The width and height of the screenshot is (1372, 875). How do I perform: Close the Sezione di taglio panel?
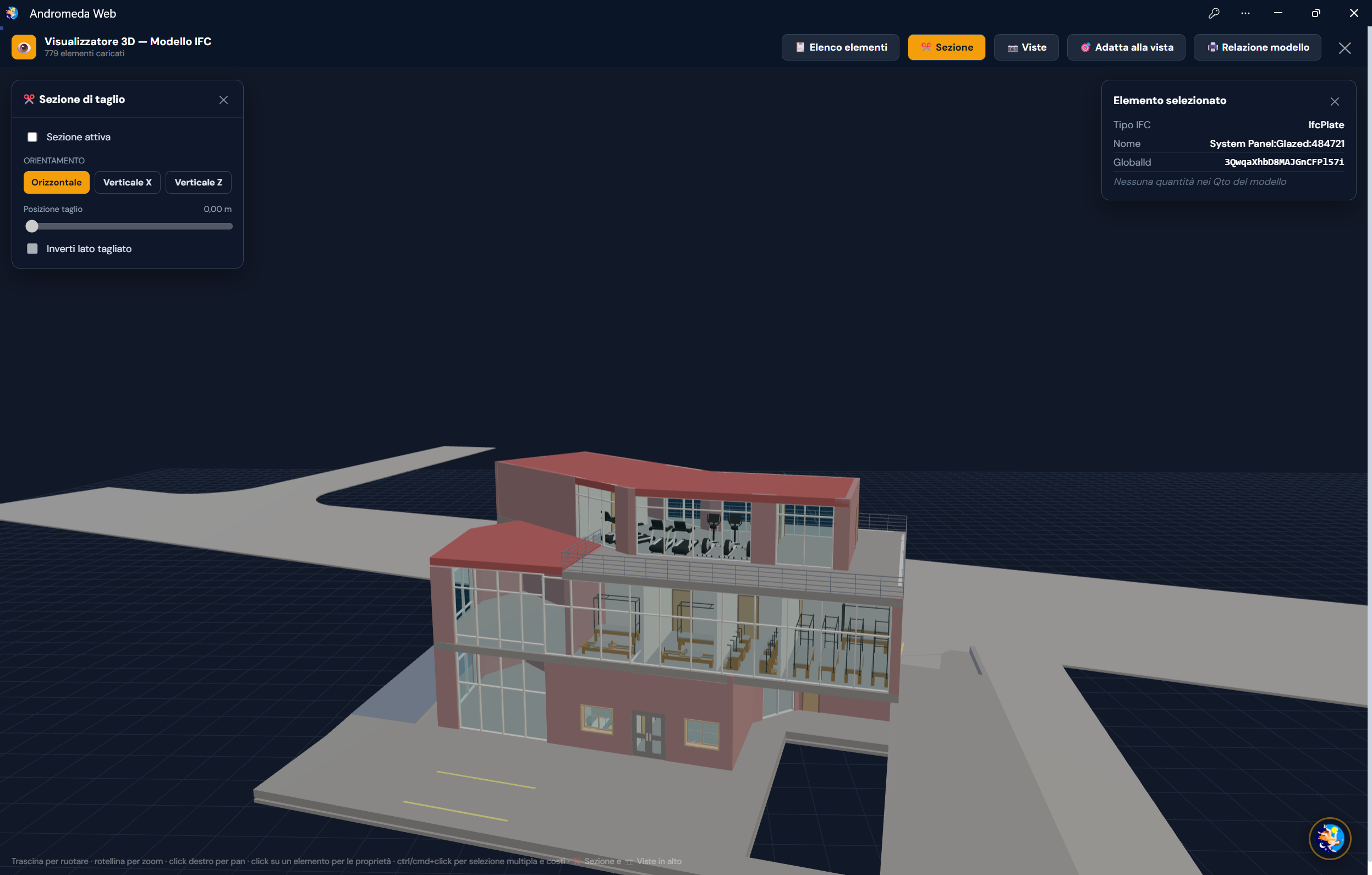pyautogui.click(x=223, y=100)
